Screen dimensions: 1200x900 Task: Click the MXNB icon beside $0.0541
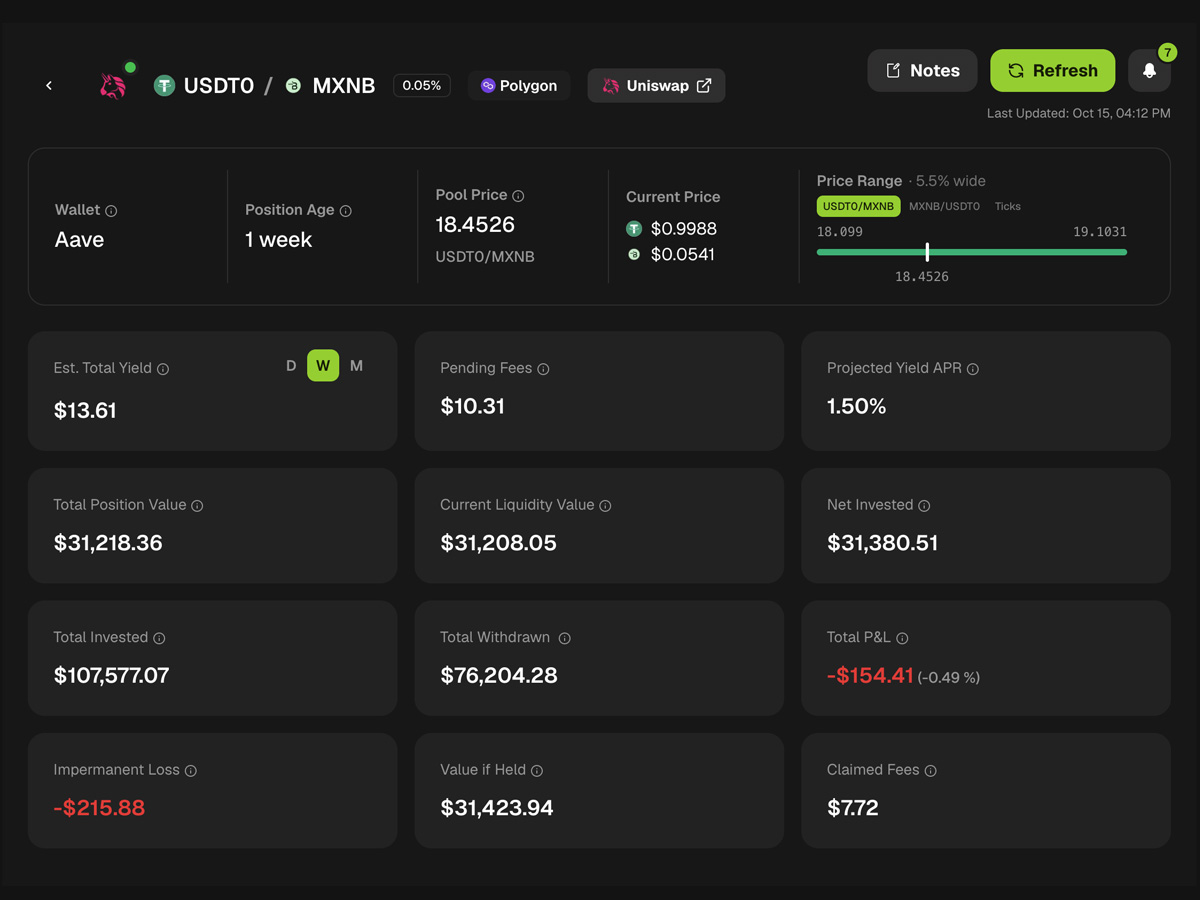[x=634, y=255]
